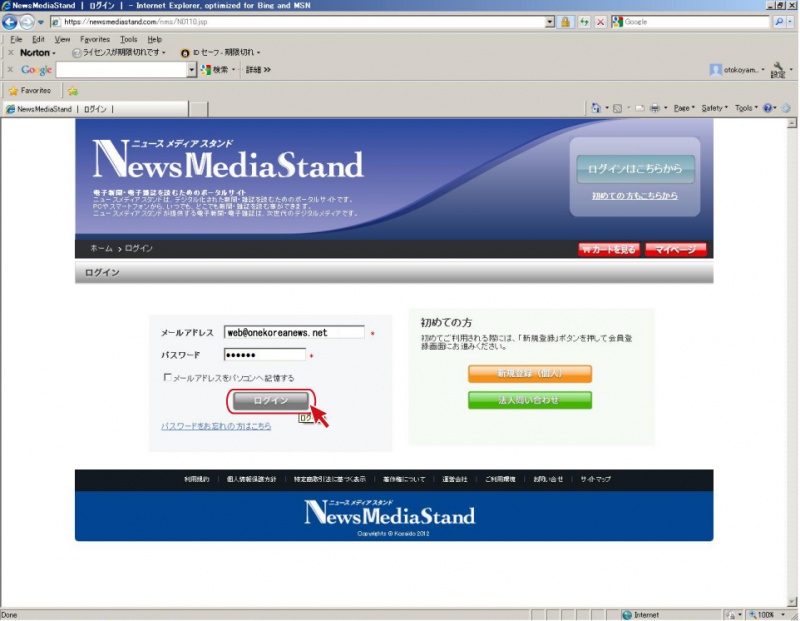Click the Print icon in command bar

tap(655, 108)
